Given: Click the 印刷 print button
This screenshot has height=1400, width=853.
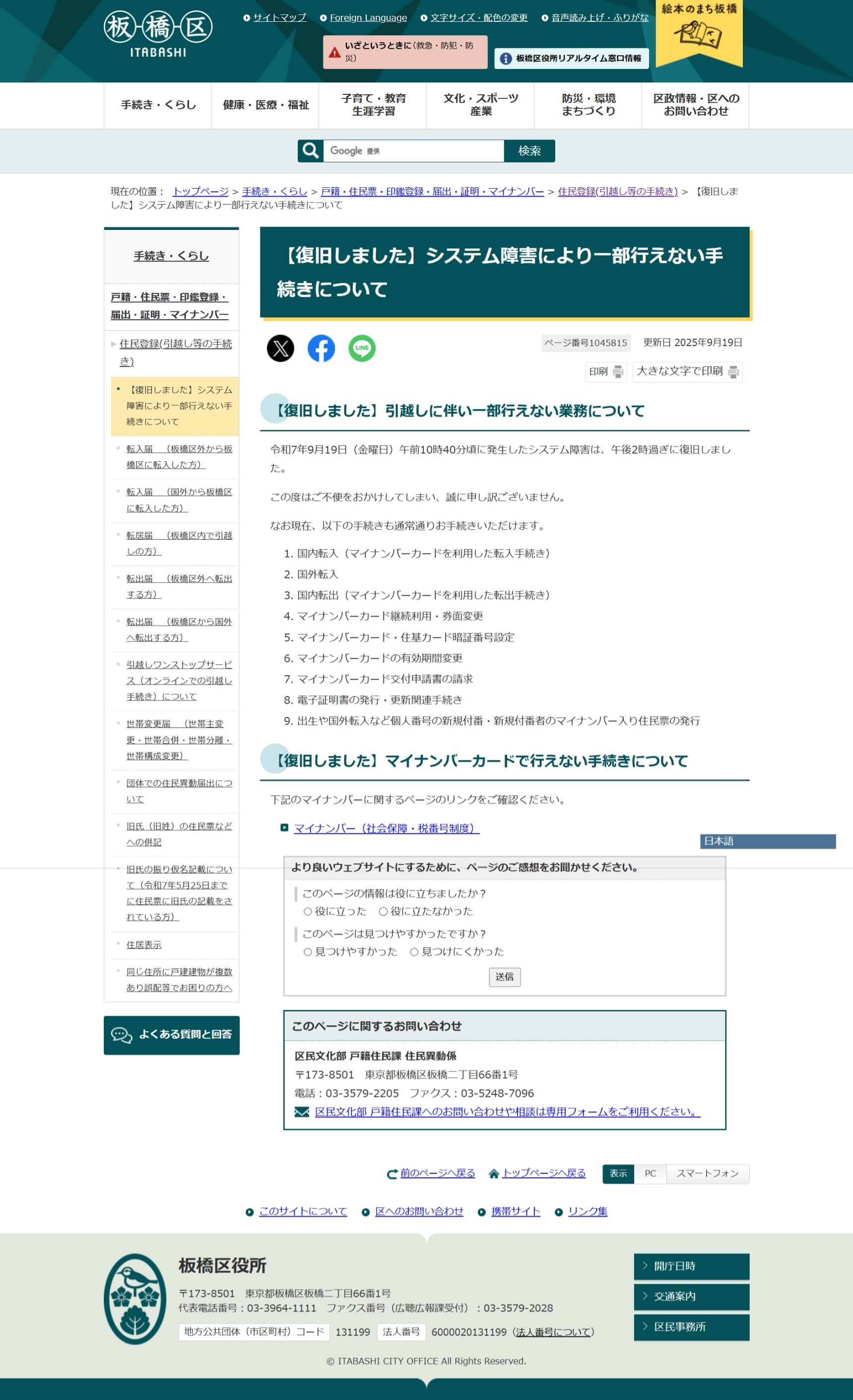Looking at the screenshot, I should click(x=606, y=371).
